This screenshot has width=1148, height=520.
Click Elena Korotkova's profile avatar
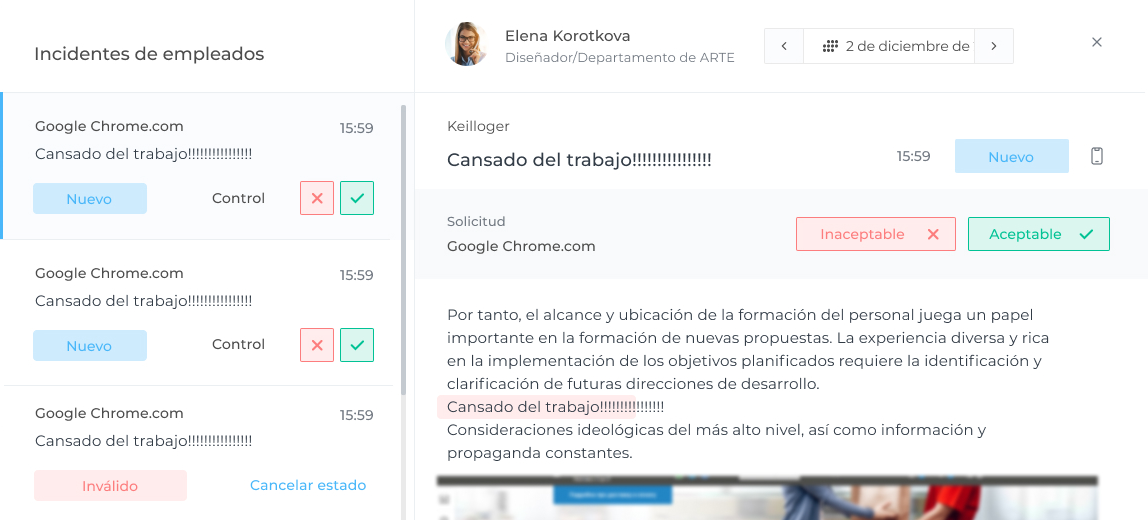(466, 44)
